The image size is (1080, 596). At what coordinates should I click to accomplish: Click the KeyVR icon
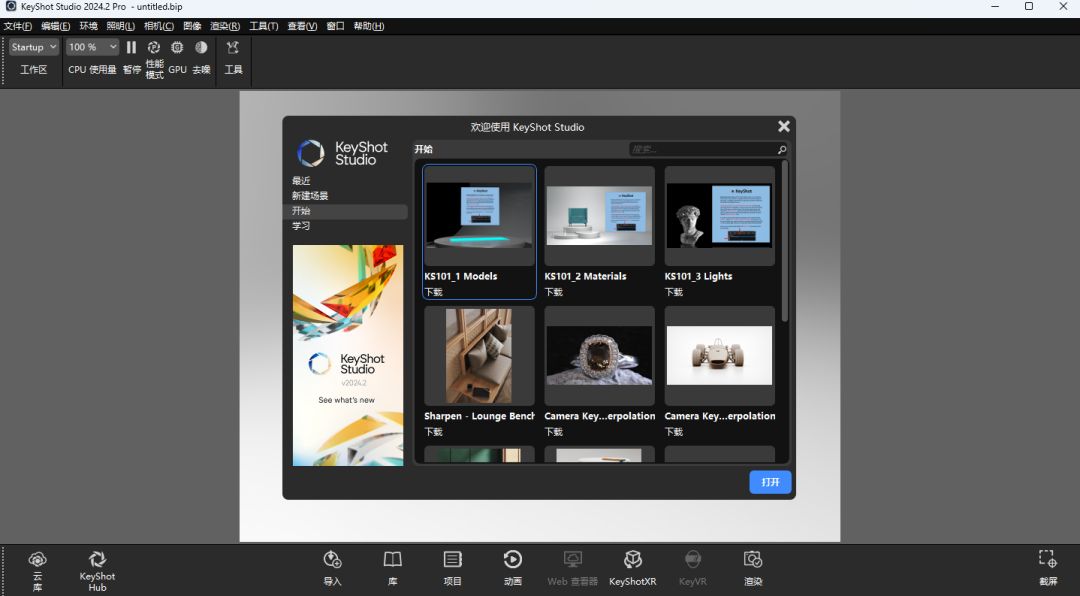693,559
